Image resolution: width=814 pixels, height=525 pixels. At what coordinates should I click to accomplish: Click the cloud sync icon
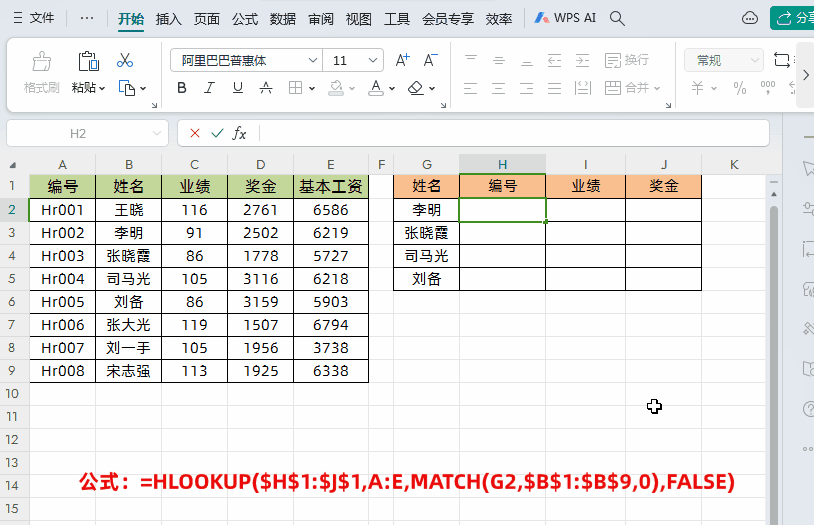click(750, 19)
